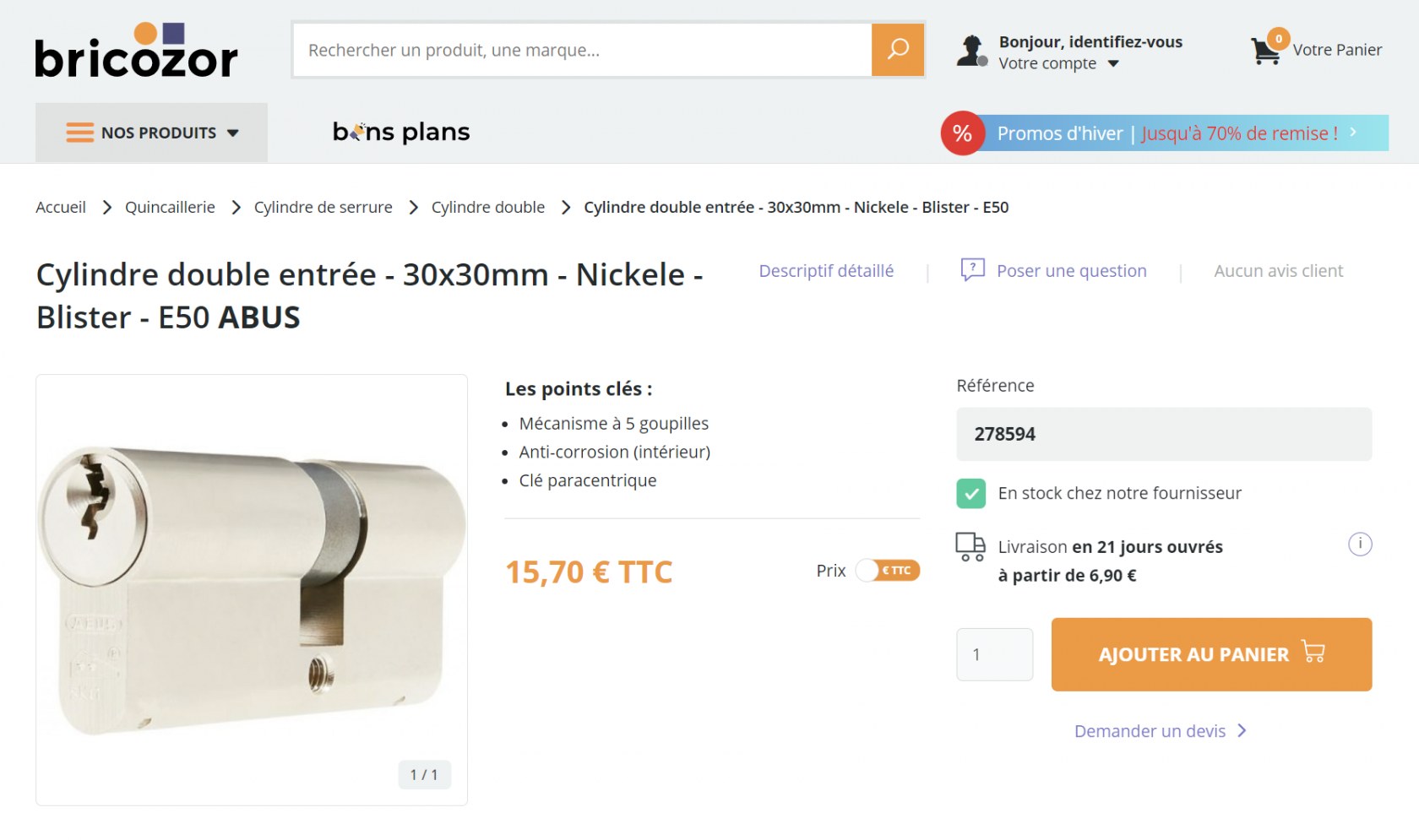Click the delivery truck icon
The width and height of the screenshot is (1419, 840).
[x=970, y=546]
